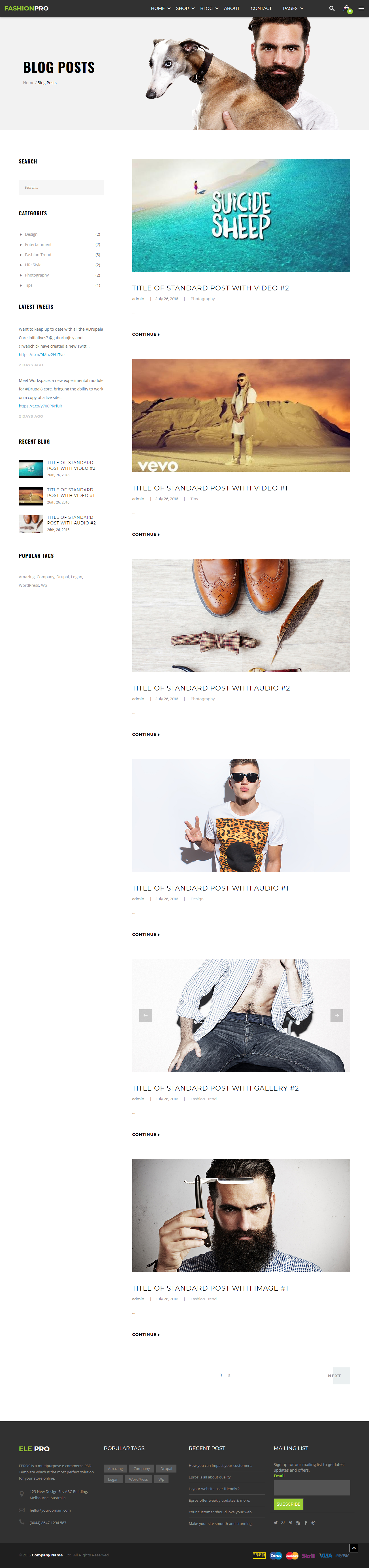Show the next gallery slide arrow

tap(337, 1015)
